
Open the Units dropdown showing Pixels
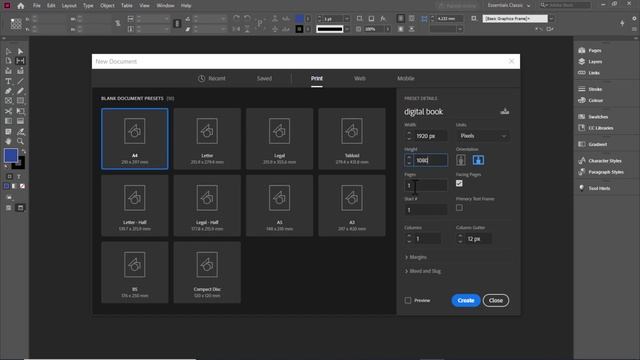click(x=482, y=136)
